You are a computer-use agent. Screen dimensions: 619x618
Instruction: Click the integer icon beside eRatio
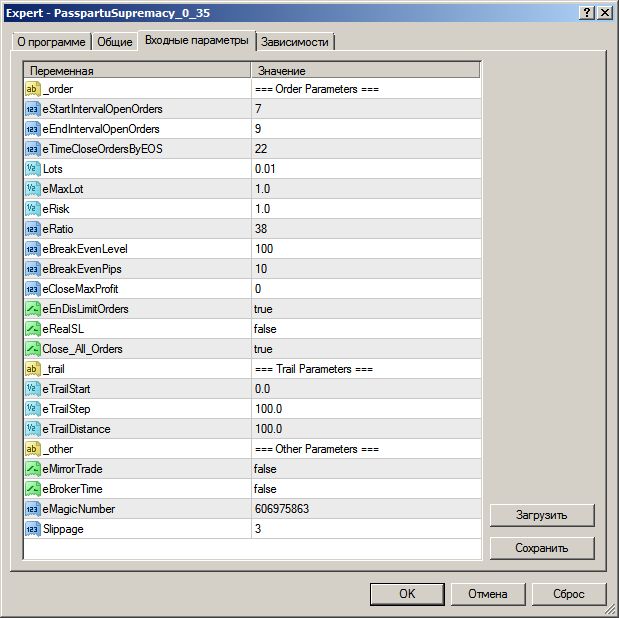[x=33, y=229]
